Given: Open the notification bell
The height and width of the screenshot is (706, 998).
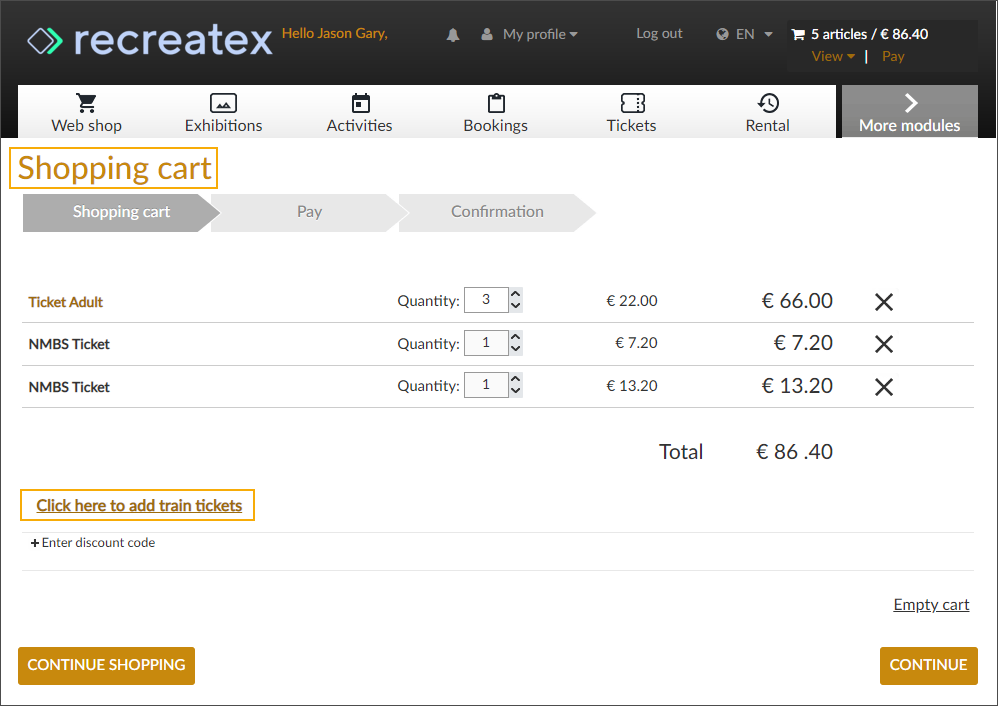Looking at the screenshot, I should click(x=452, y=33).
